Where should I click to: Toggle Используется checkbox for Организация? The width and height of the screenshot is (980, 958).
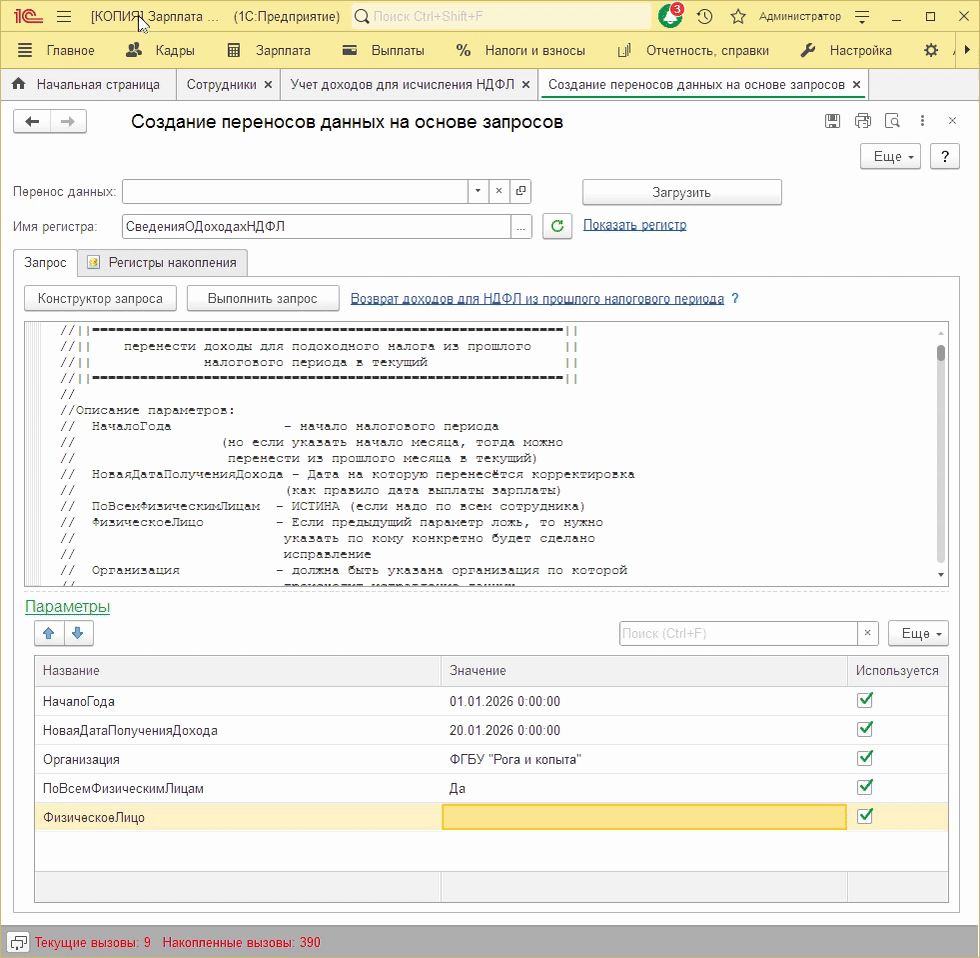click(865, 758)
